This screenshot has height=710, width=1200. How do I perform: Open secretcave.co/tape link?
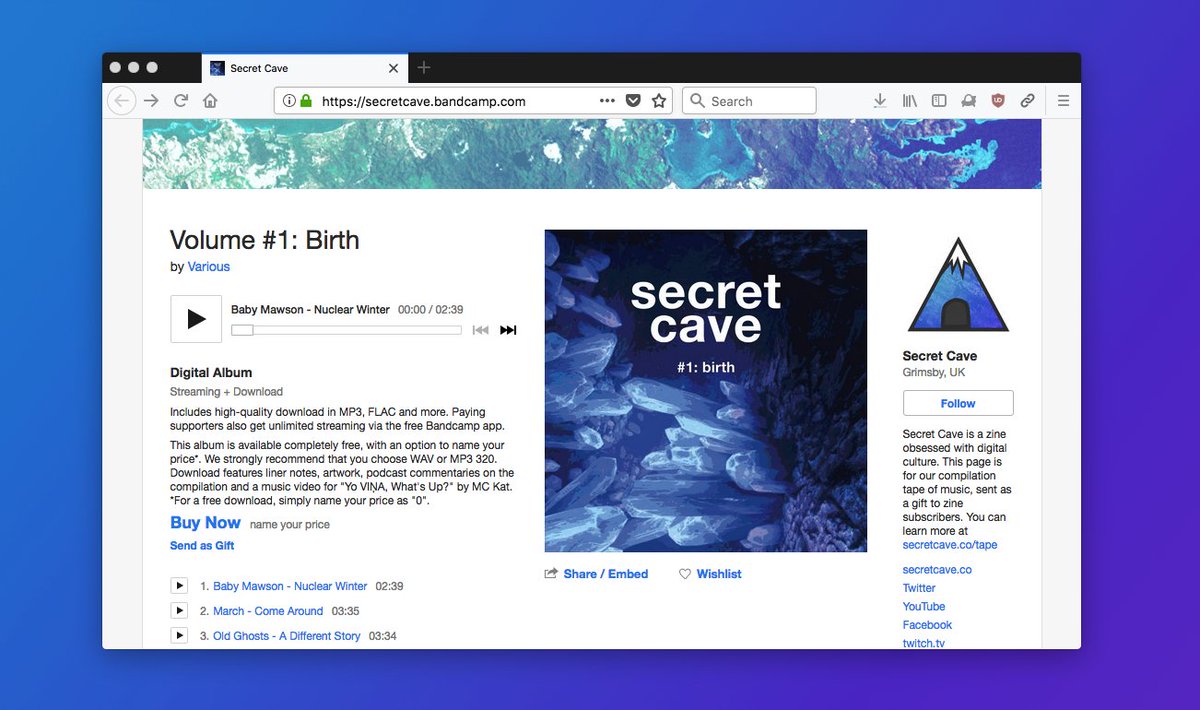coord(950,545)
